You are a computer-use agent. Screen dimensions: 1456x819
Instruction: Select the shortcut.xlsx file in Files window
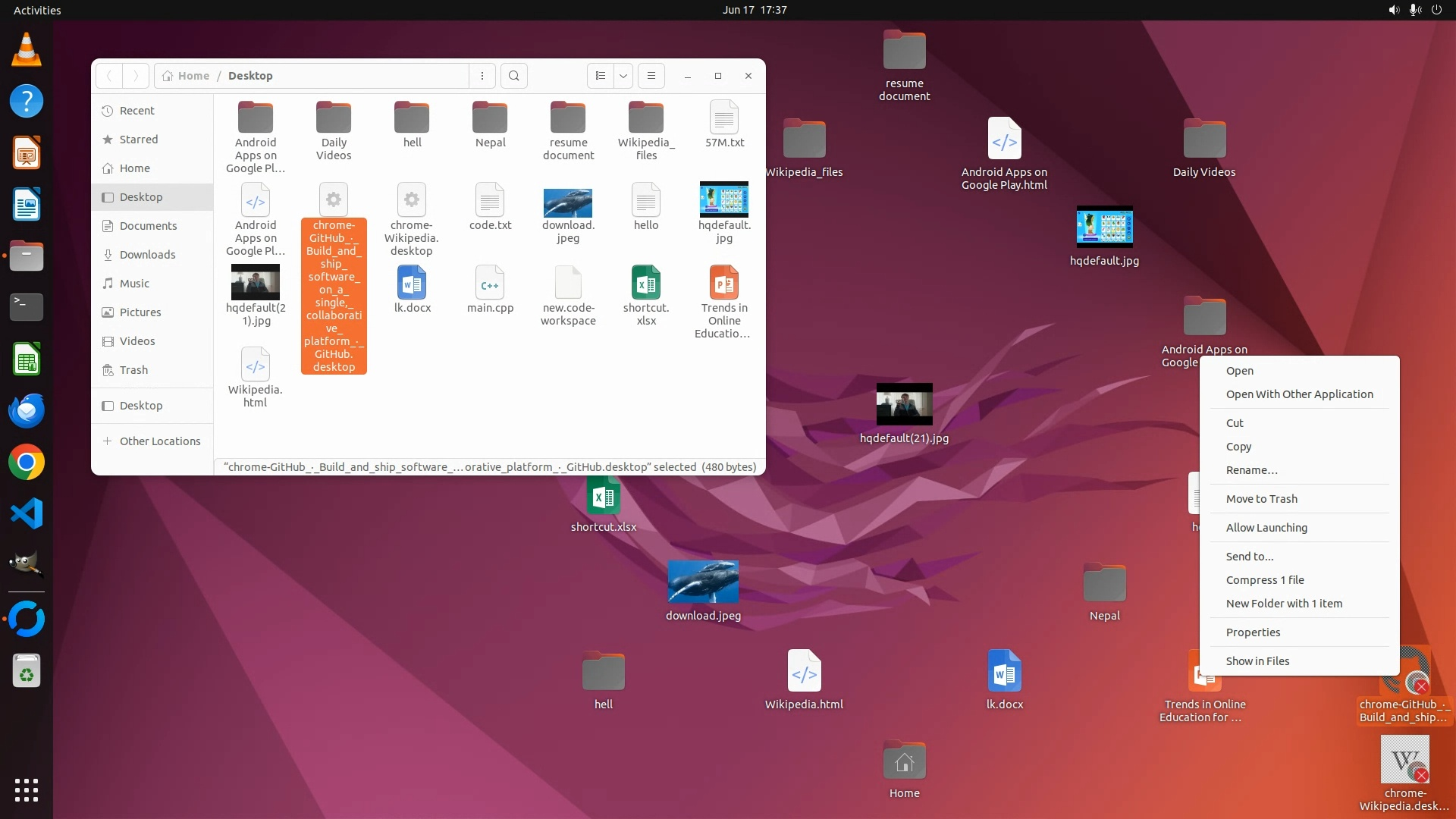[645, 284]
